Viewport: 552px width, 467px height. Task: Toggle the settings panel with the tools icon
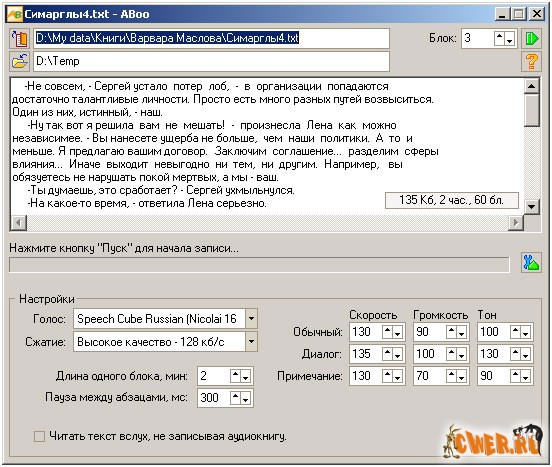531,263
